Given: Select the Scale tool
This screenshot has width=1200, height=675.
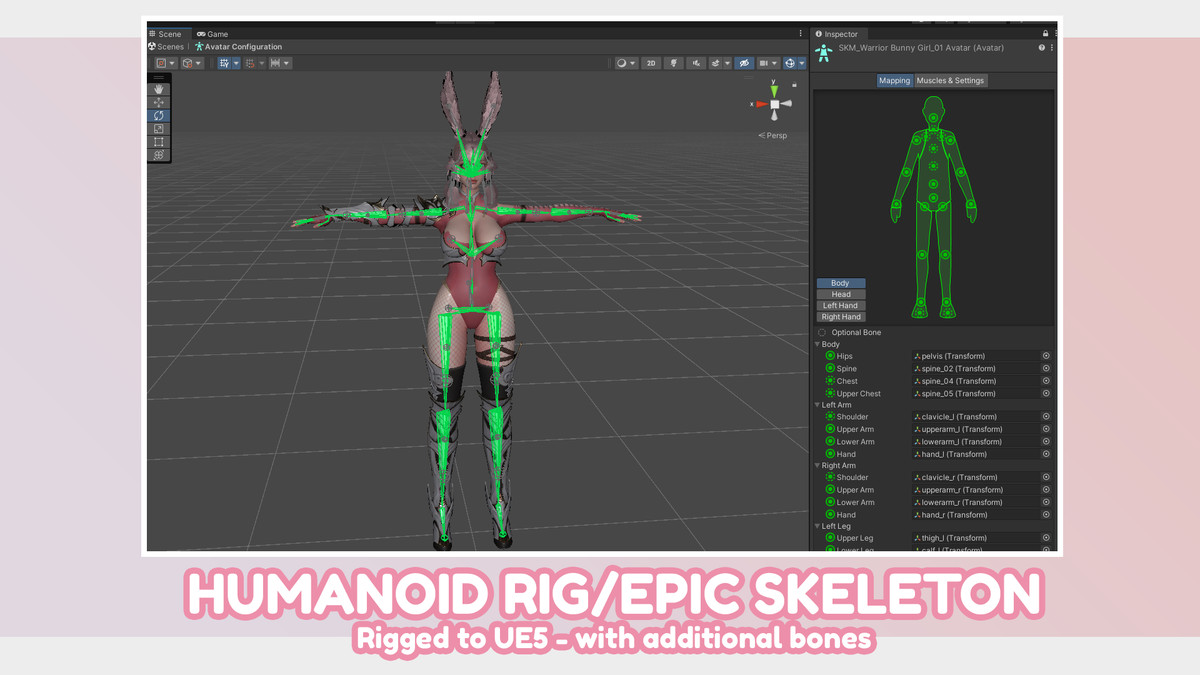Looking at the screenshot, I should [159, 129].
